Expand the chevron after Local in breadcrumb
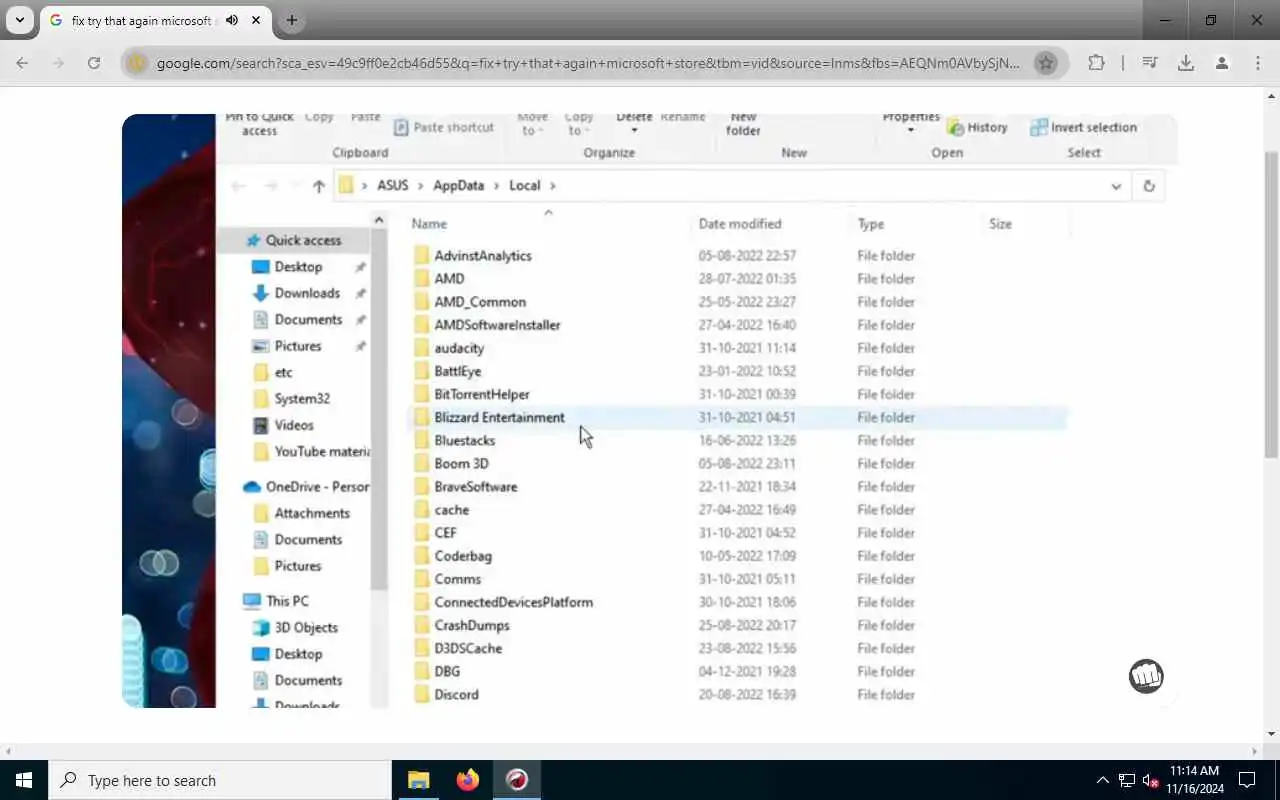 click(552, 186)
